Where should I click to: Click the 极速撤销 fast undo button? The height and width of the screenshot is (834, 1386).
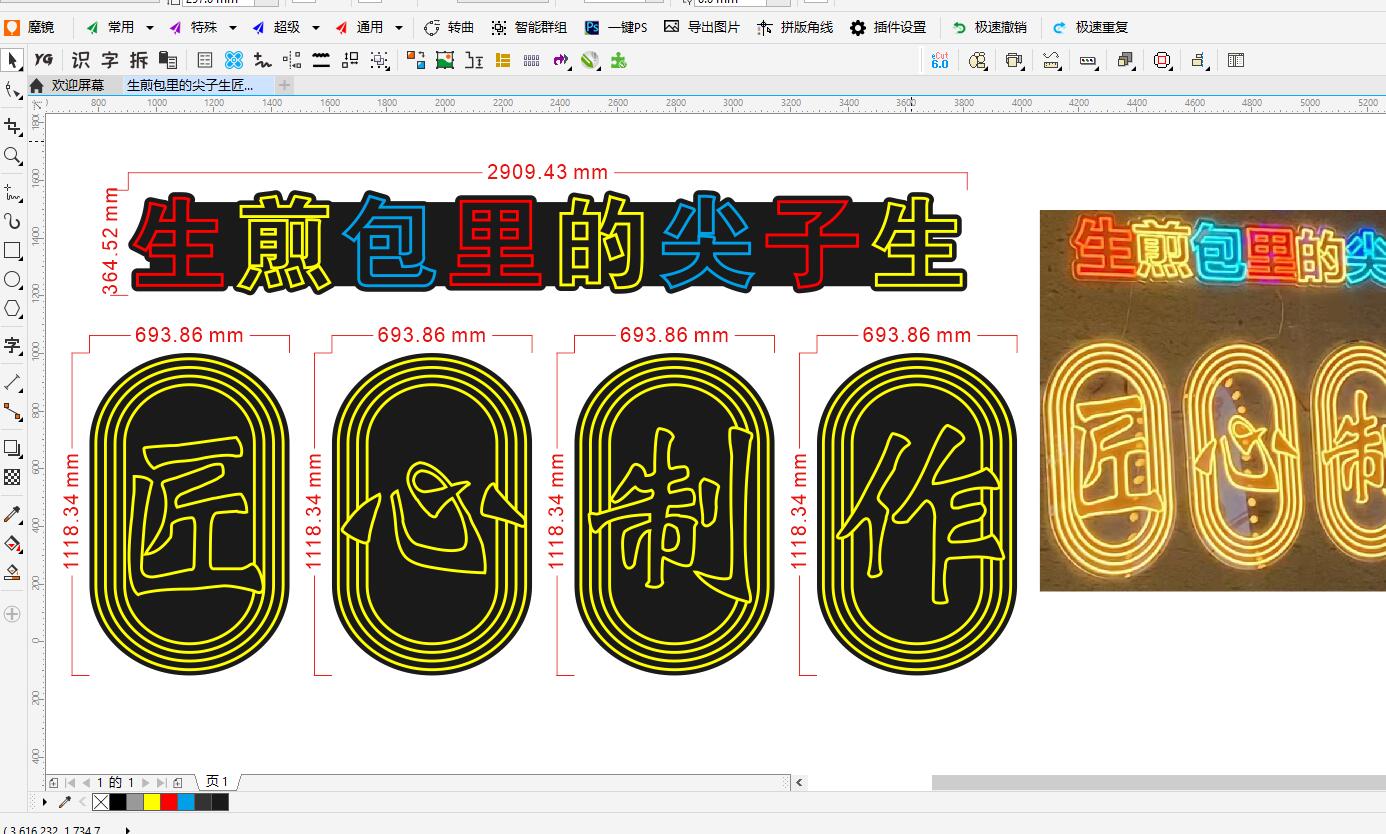(989, 27)
